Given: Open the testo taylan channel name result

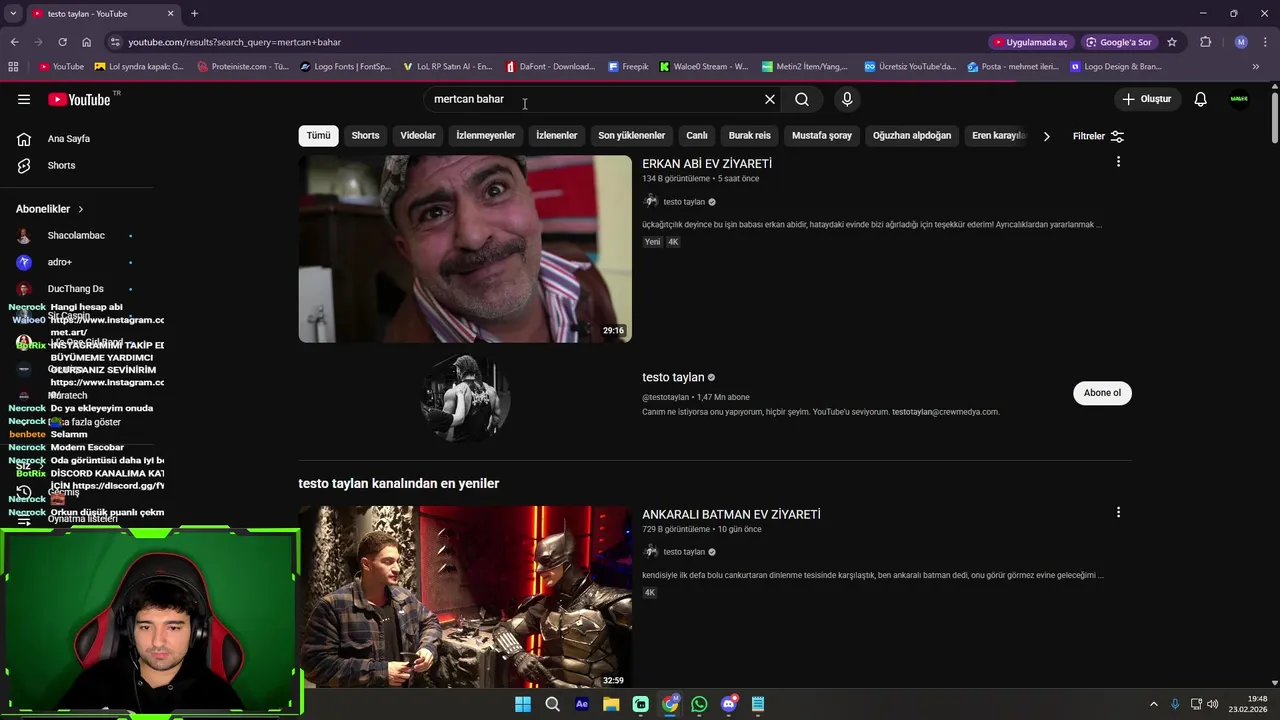Looking at the screenshot, I should 674,377.
